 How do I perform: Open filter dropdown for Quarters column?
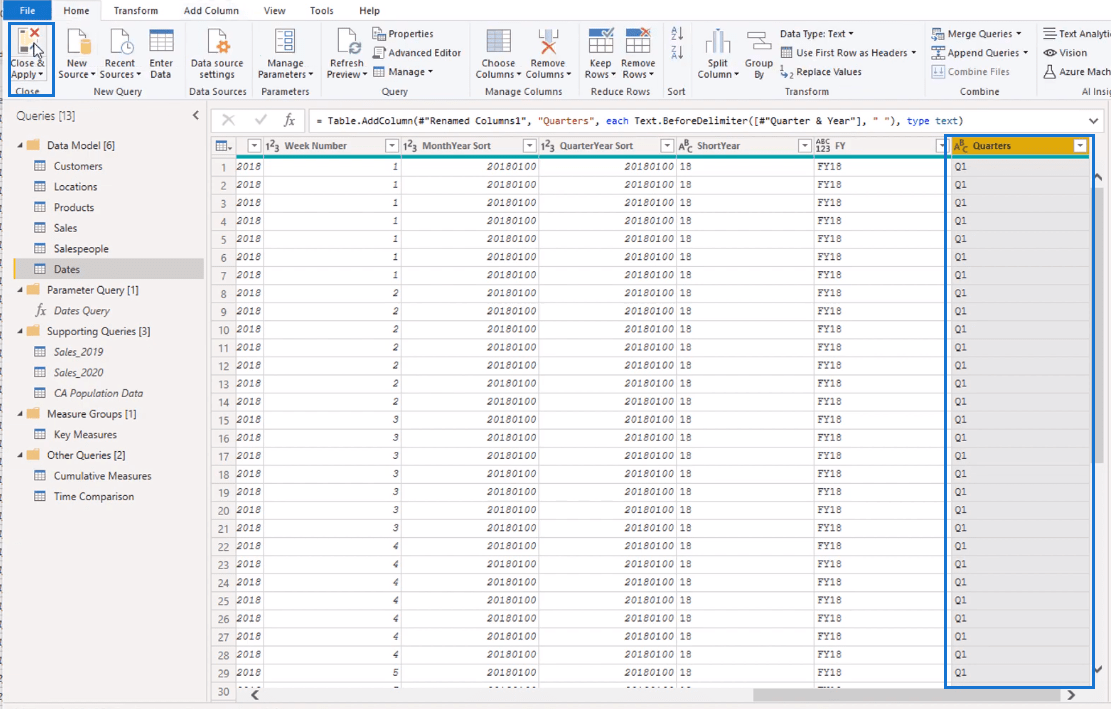pyautogui.click(x=1080, y=146)
